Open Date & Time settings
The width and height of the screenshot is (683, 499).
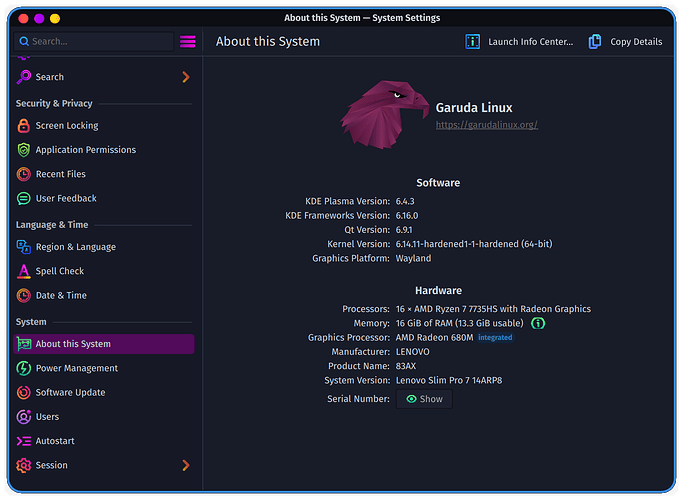tap(104, 296)
